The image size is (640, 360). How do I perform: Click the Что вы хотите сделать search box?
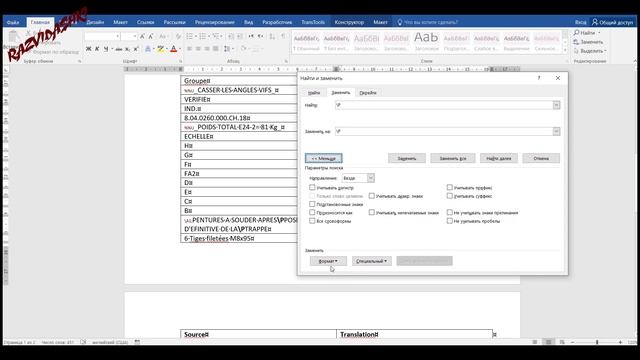click(427, 22)
